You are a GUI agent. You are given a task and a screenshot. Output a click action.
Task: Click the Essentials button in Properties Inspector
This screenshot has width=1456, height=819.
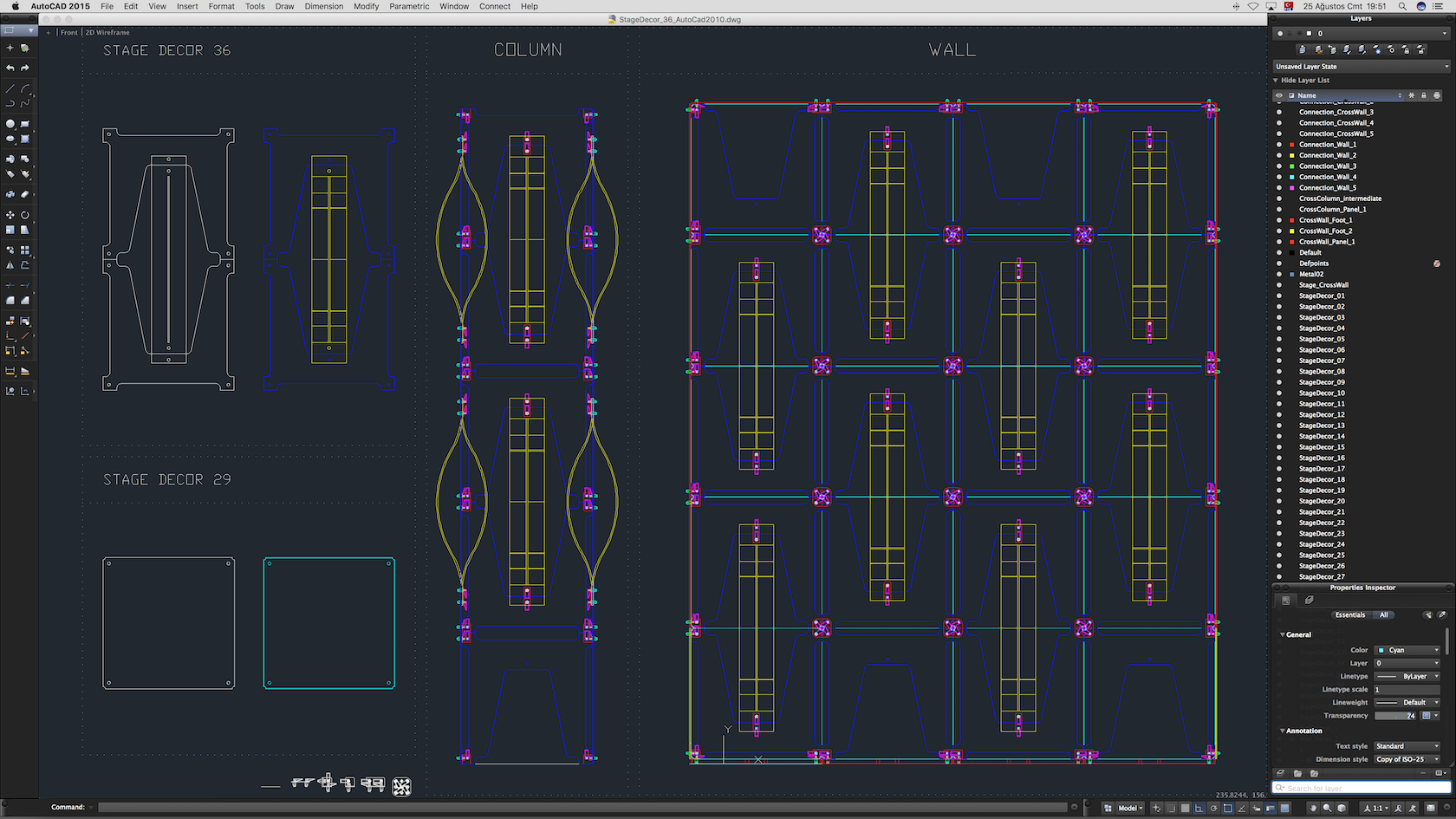tap(1349, 614)
